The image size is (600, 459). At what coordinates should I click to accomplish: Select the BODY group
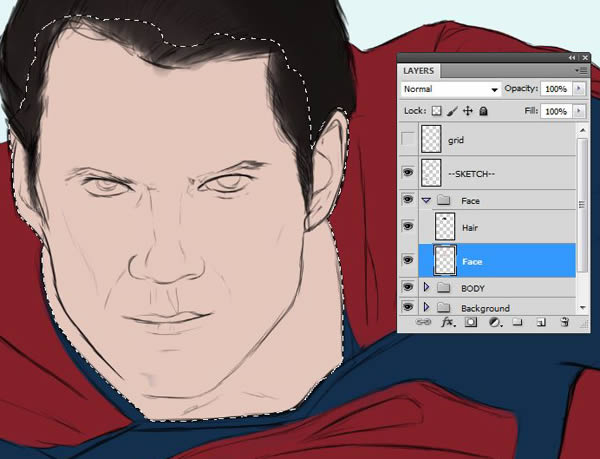[x=497, y=288]
